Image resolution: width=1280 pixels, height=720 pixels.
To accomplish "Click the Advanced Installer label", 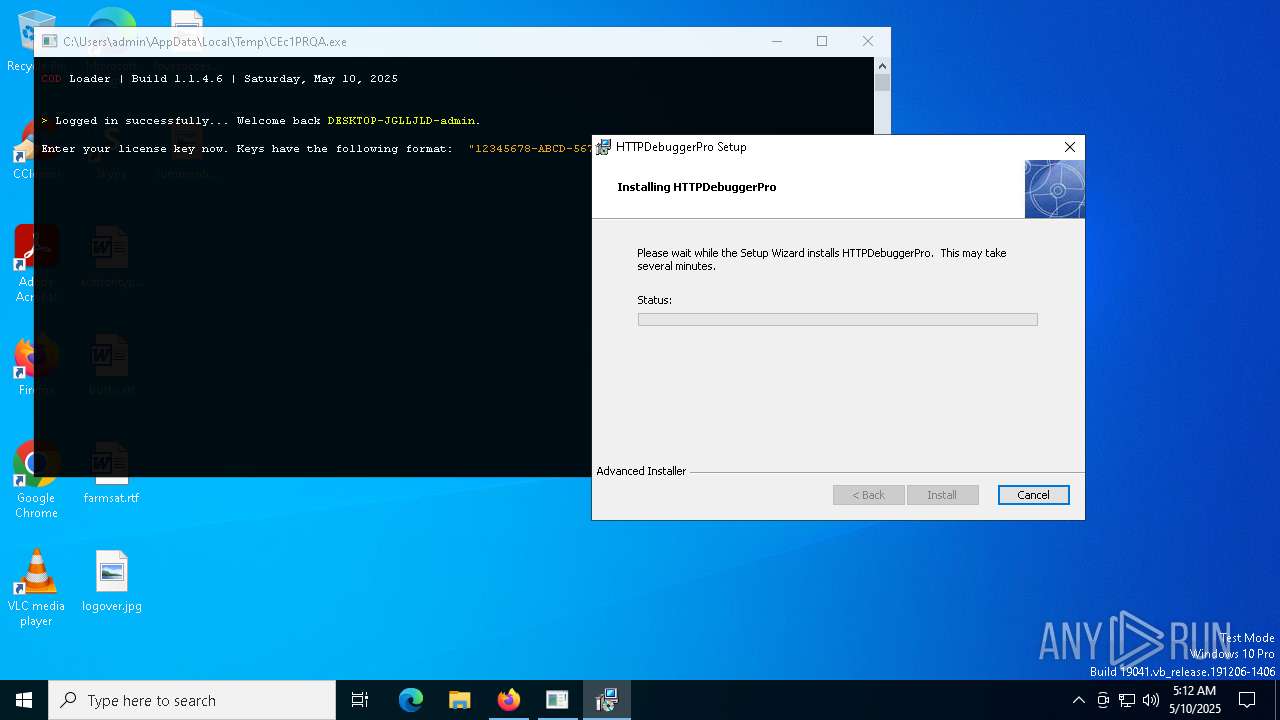I will click(641, 471).
